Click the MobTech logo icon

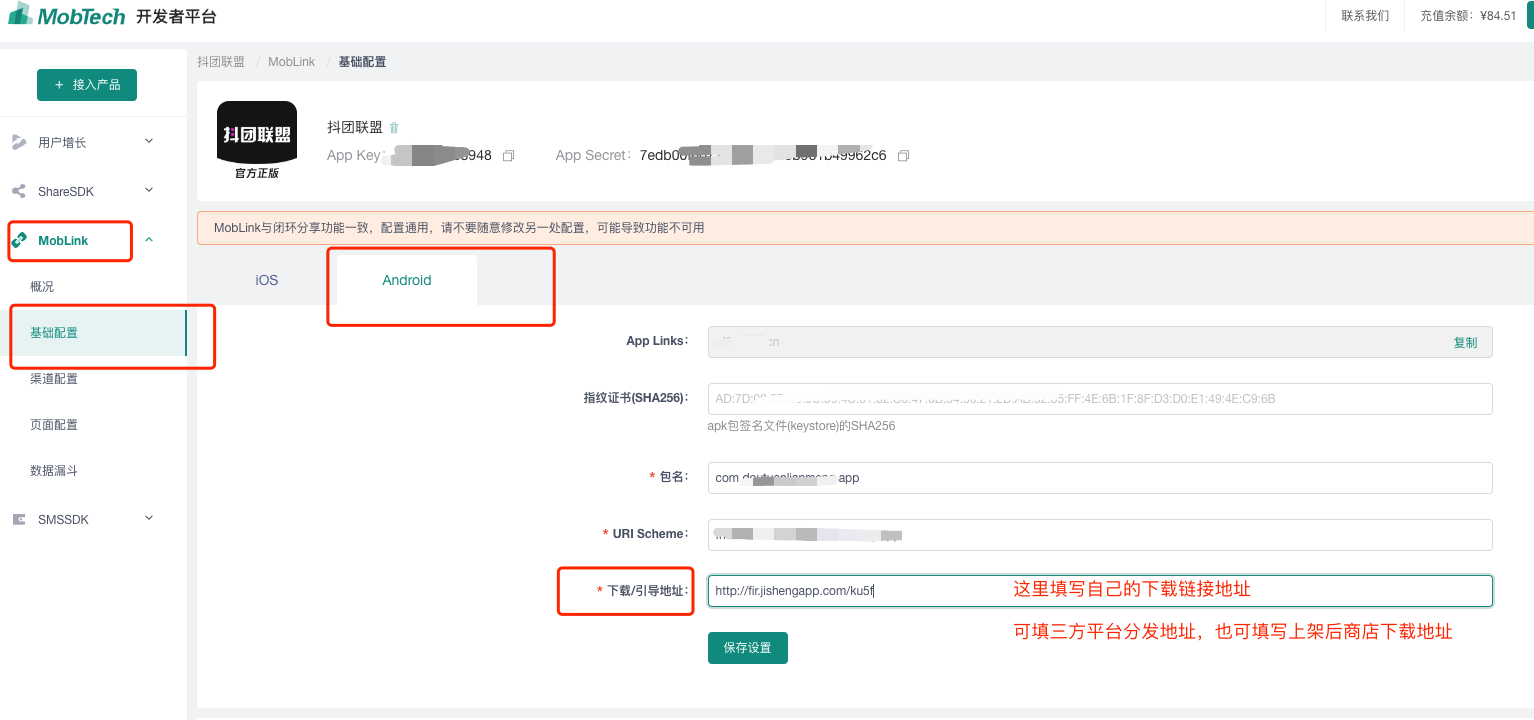[x=20, y=14]
